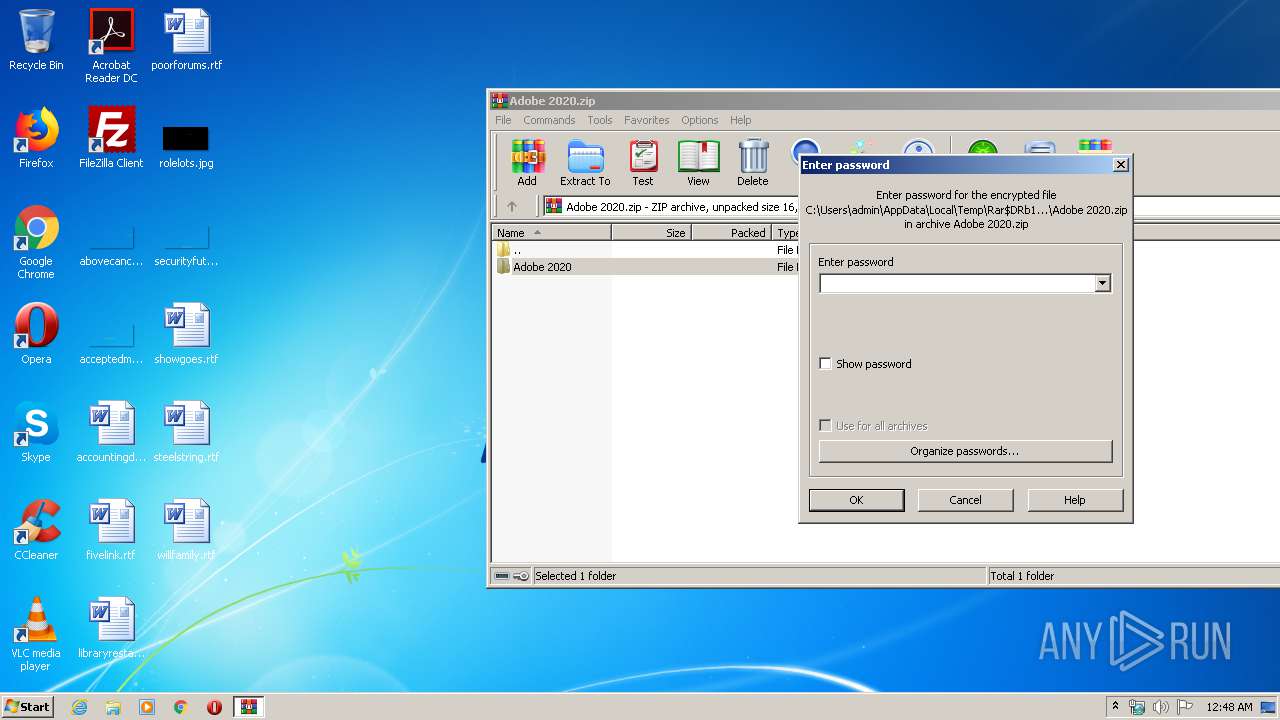Select the rolelots.jpg desktop file
The width and height of the screenshot is (1280, 720).
click(186, 145)
